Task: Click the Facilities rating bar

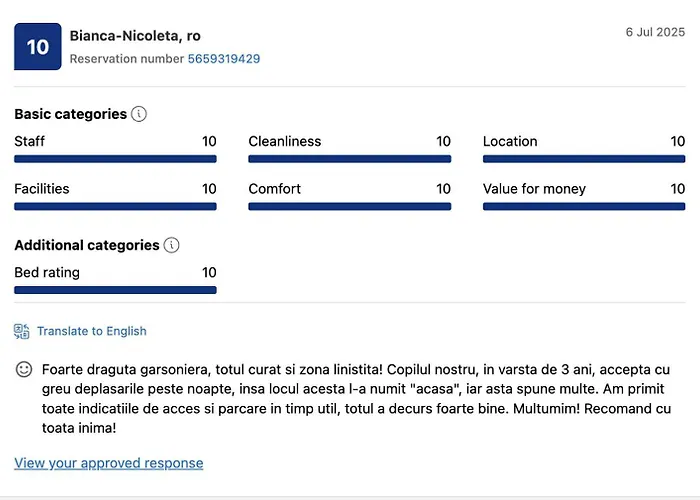Action: click(115, 207)
